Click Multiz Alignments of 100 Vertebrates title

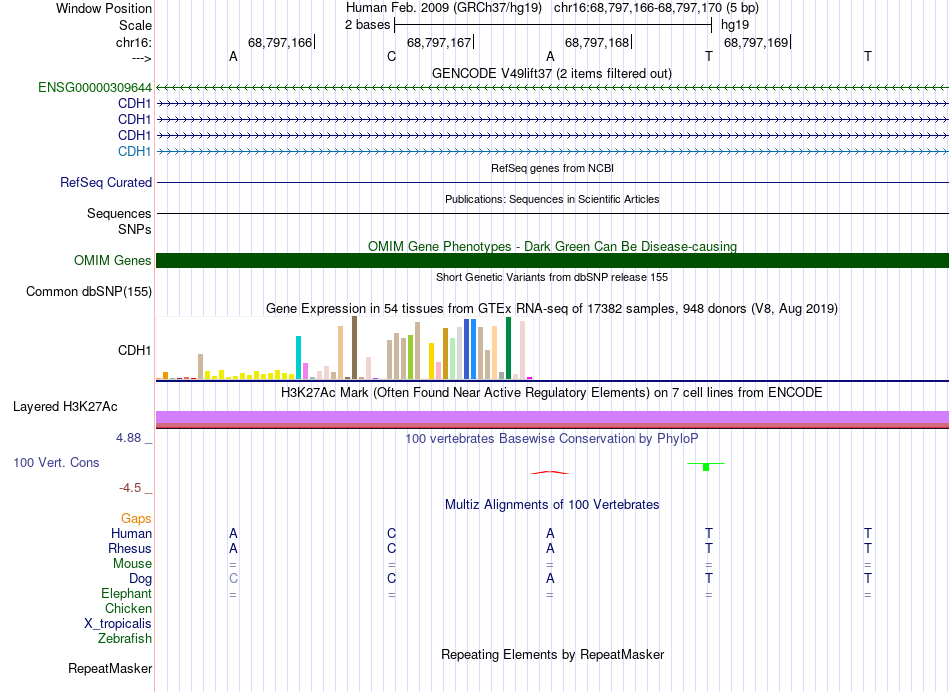point(552,504)
